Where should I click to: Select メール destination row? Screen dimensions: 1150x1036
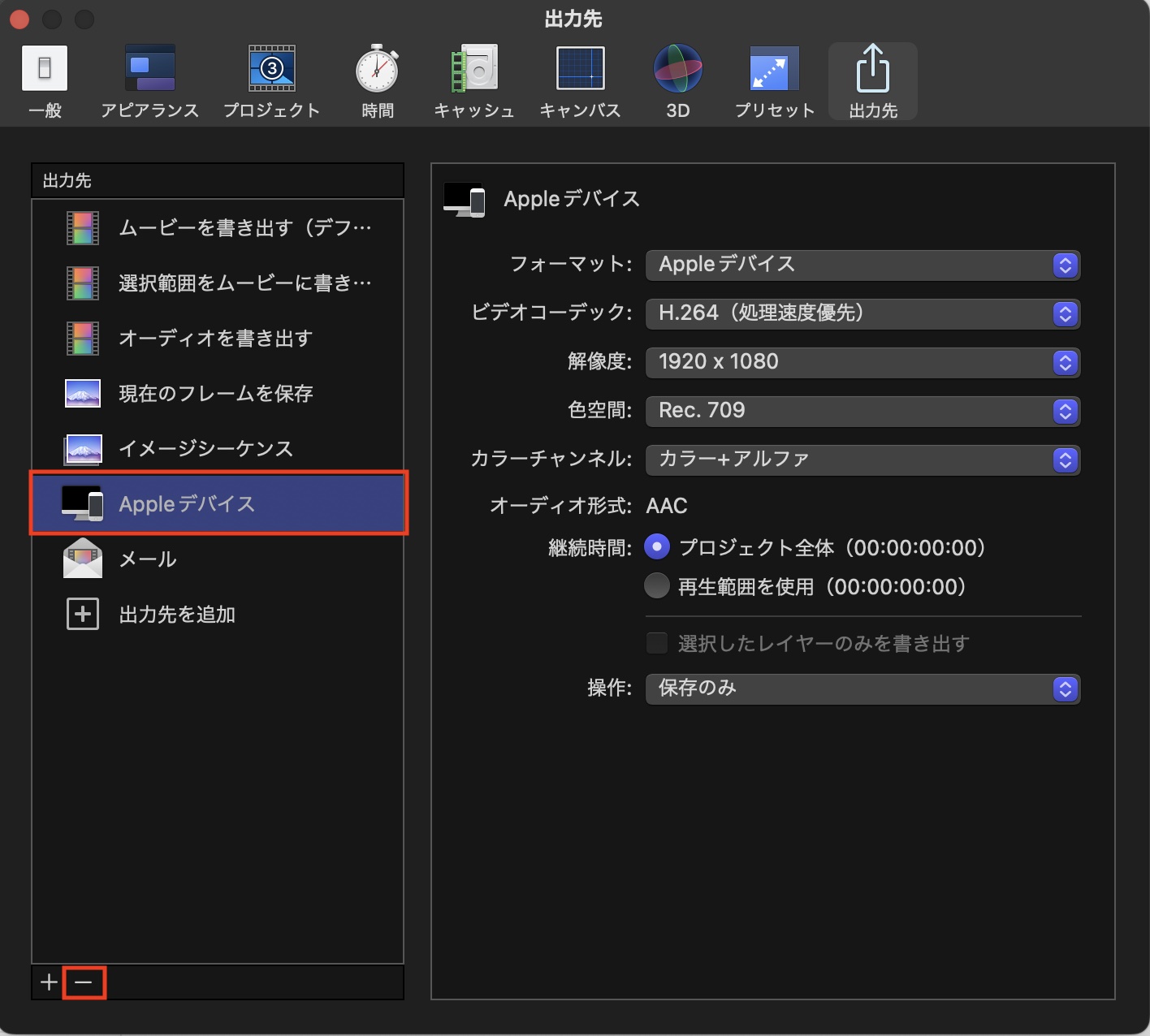click(x=218, y=559)
